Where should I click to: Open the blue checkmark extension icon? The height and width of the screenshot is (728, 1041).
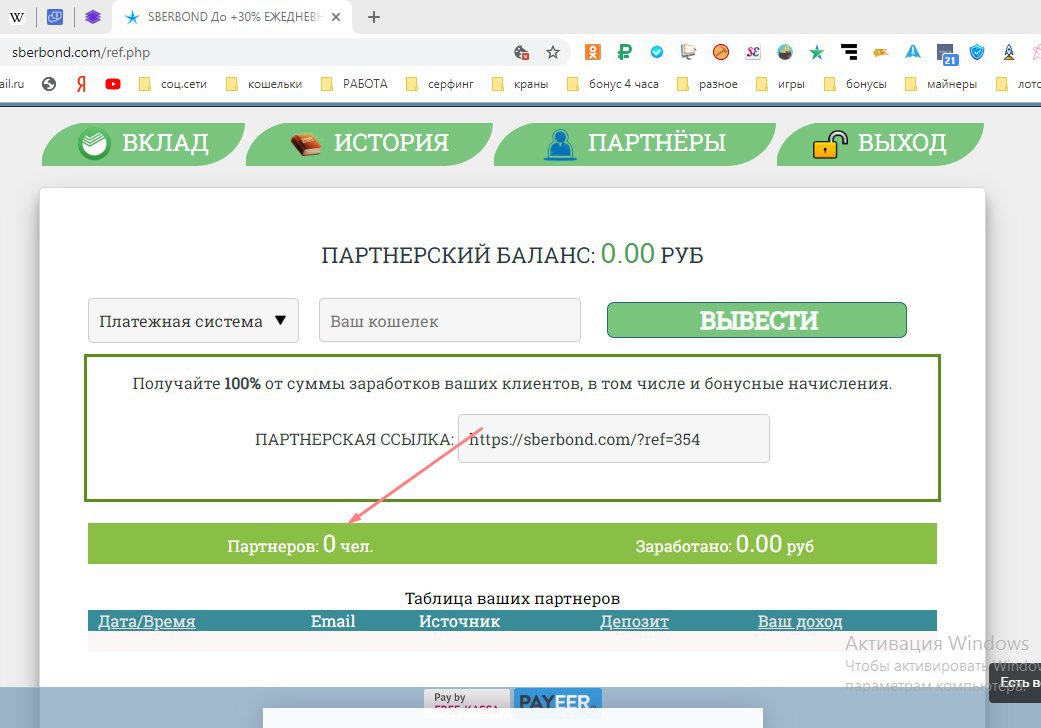(x=657, y=52)
